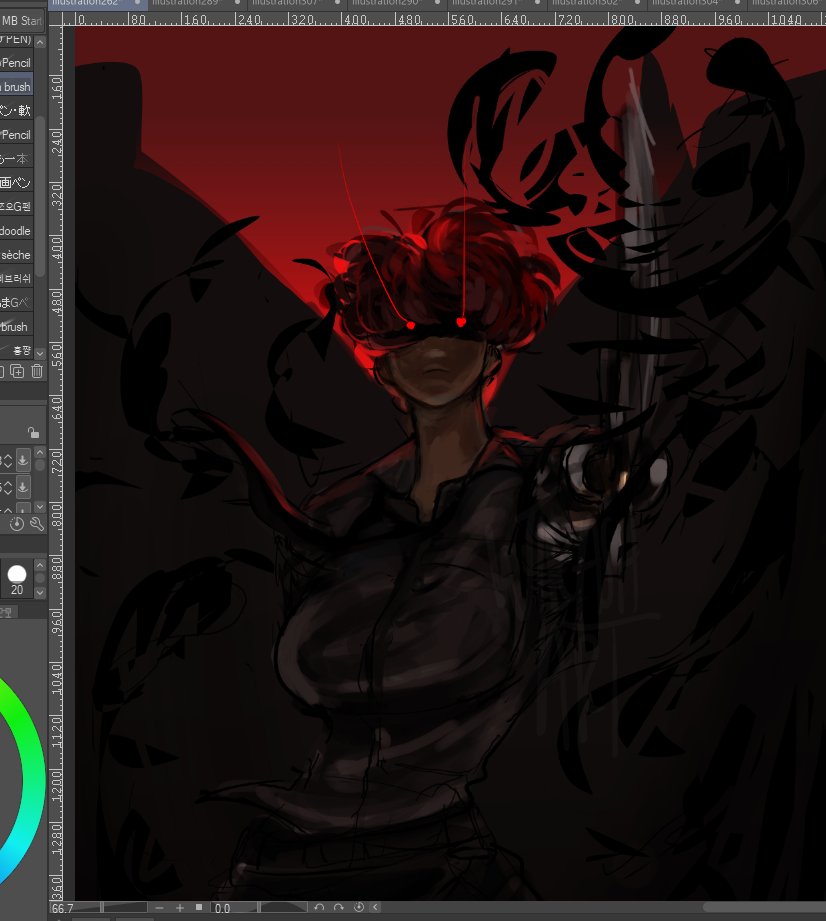The width and height of the screenshot is (826, 921).
Task: Pick a hue on the color wheel ring
Action: [34, 781]
